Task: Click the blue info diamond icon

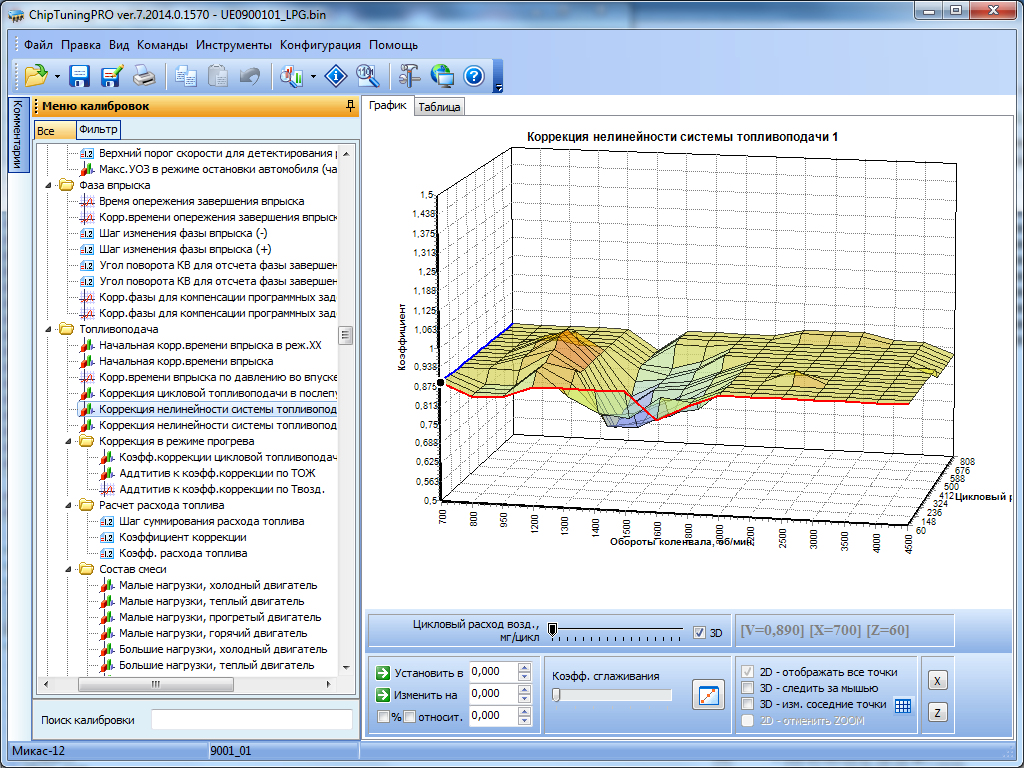Action: pyautogui.click(x=336, y=75)
